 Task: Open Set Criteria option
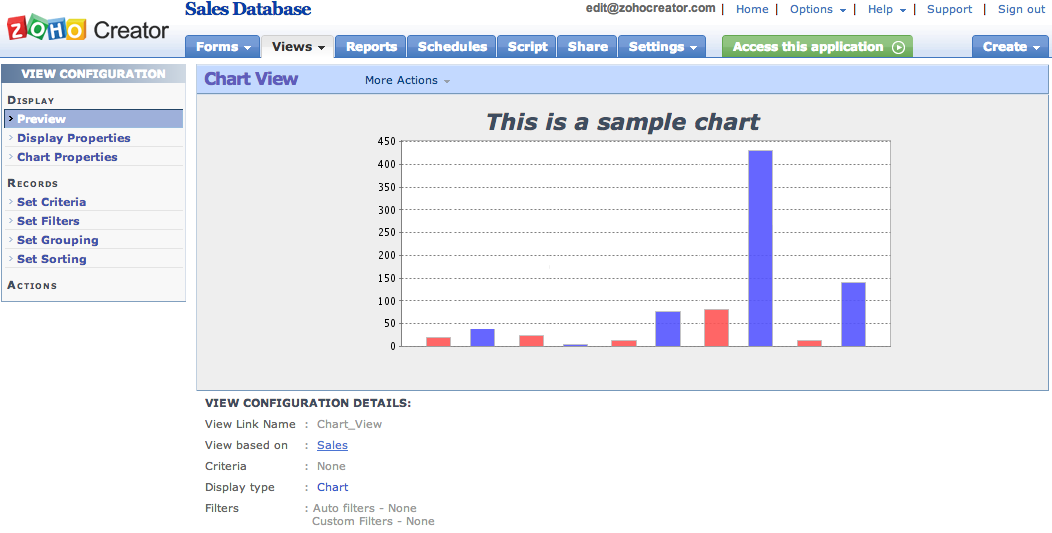[52, 201]
